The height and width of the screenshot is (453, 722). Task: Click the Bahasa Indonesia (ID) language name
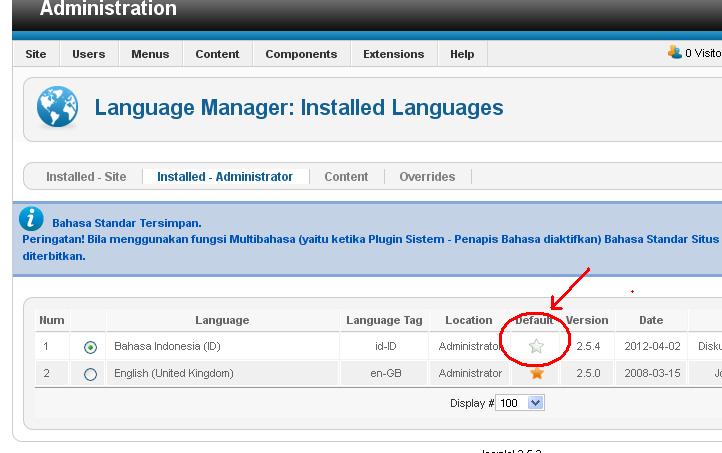click(167, 346)
